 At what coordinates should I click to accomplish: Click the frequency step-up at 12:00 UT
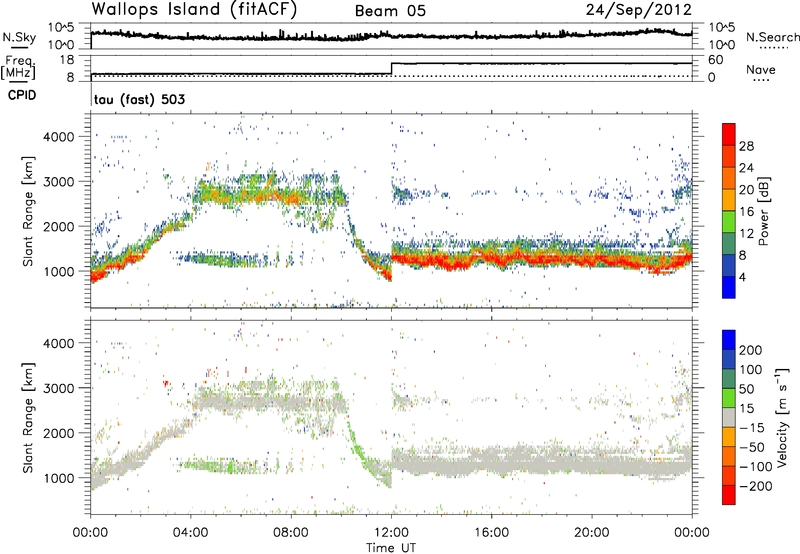point(391,69)
